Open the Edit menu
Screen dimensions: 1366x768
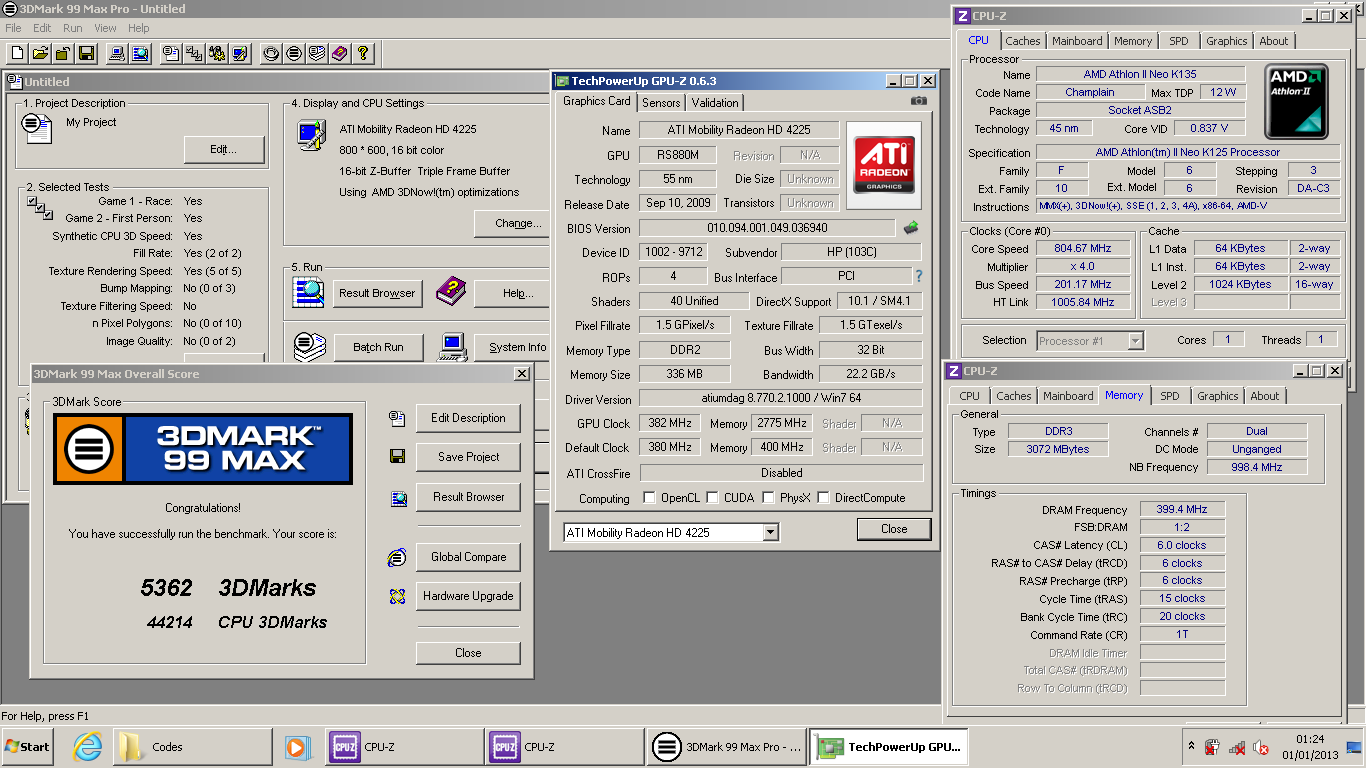pos(42,28)
